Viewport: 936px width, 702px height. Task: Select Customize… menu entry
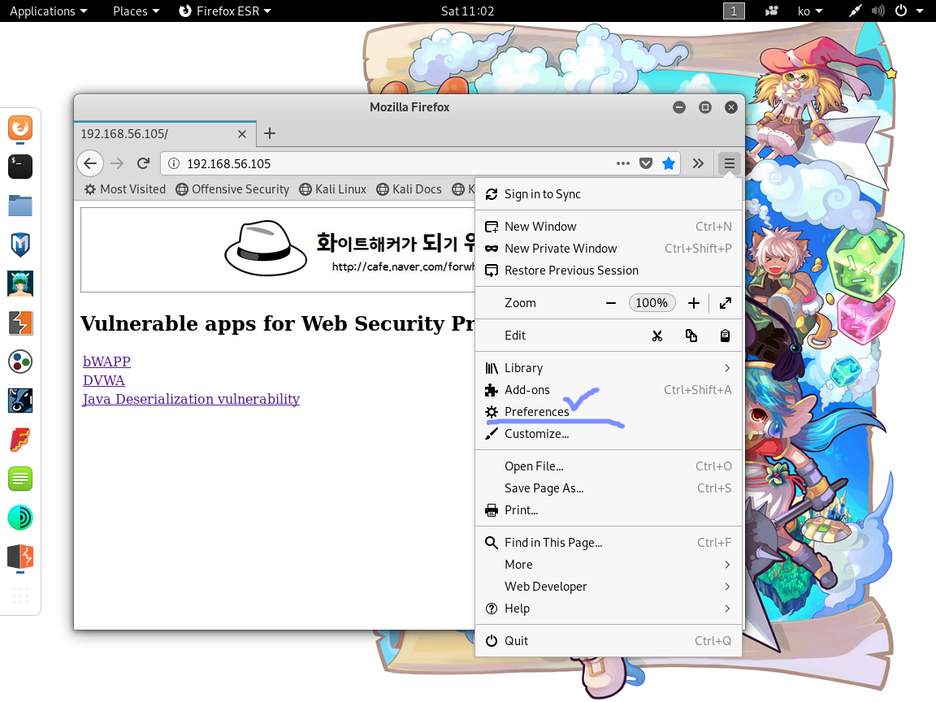608,434
